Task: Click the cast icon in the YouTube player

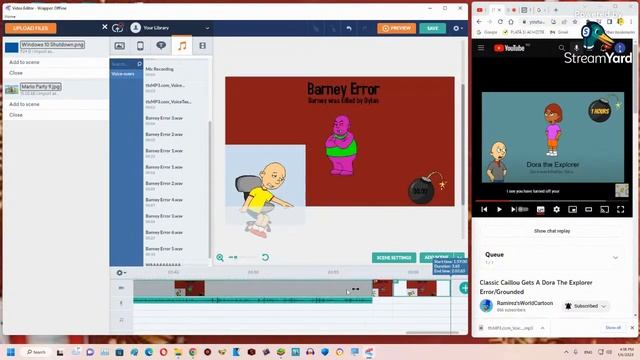Action: [604, 209]
